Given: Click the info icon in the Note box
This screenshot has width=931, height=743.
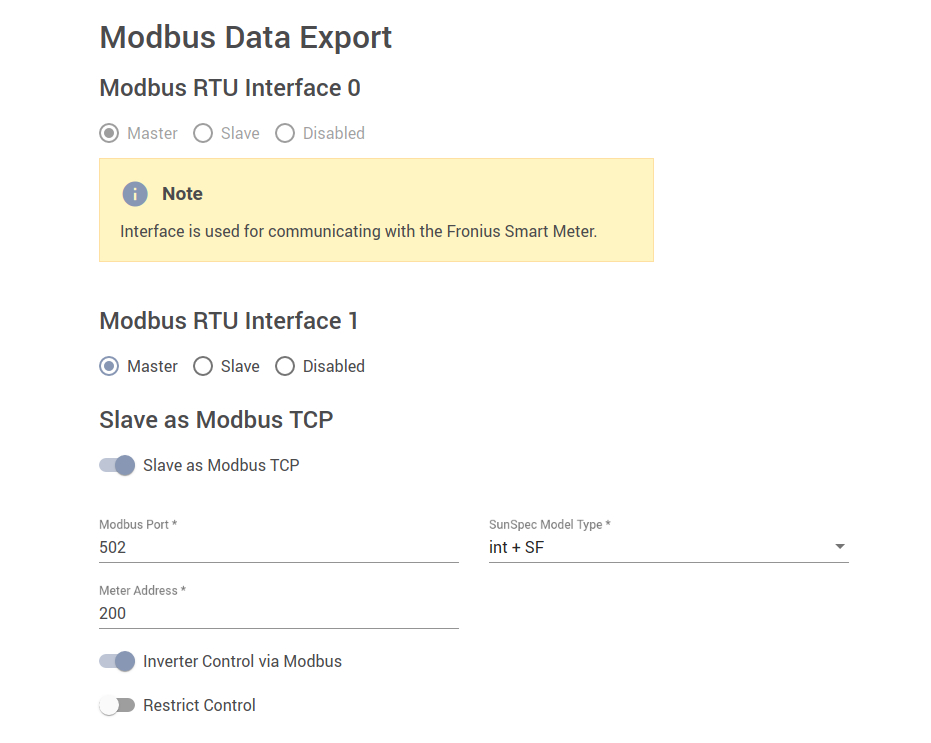Looking at the screenshot, I should (x=135, y=194).
